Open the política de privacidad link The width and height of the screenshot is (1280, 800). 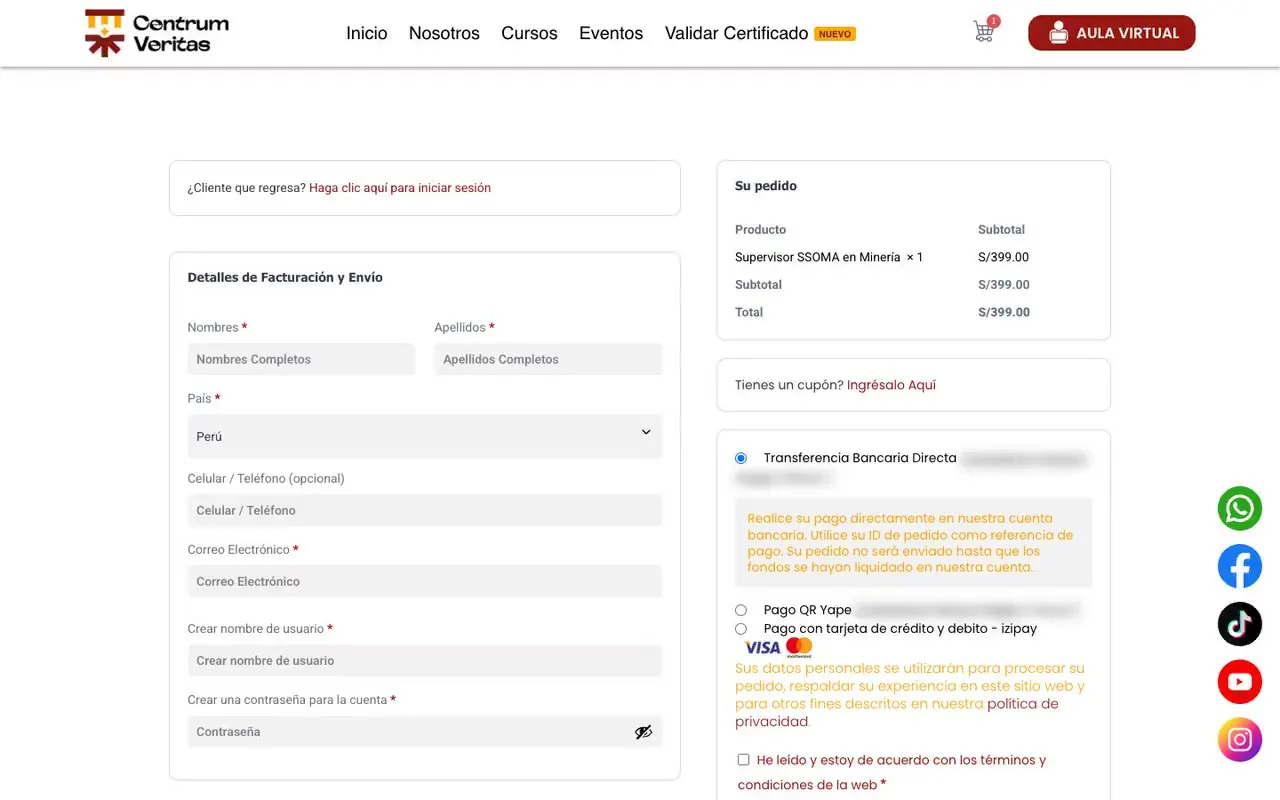tap(897, 713)
